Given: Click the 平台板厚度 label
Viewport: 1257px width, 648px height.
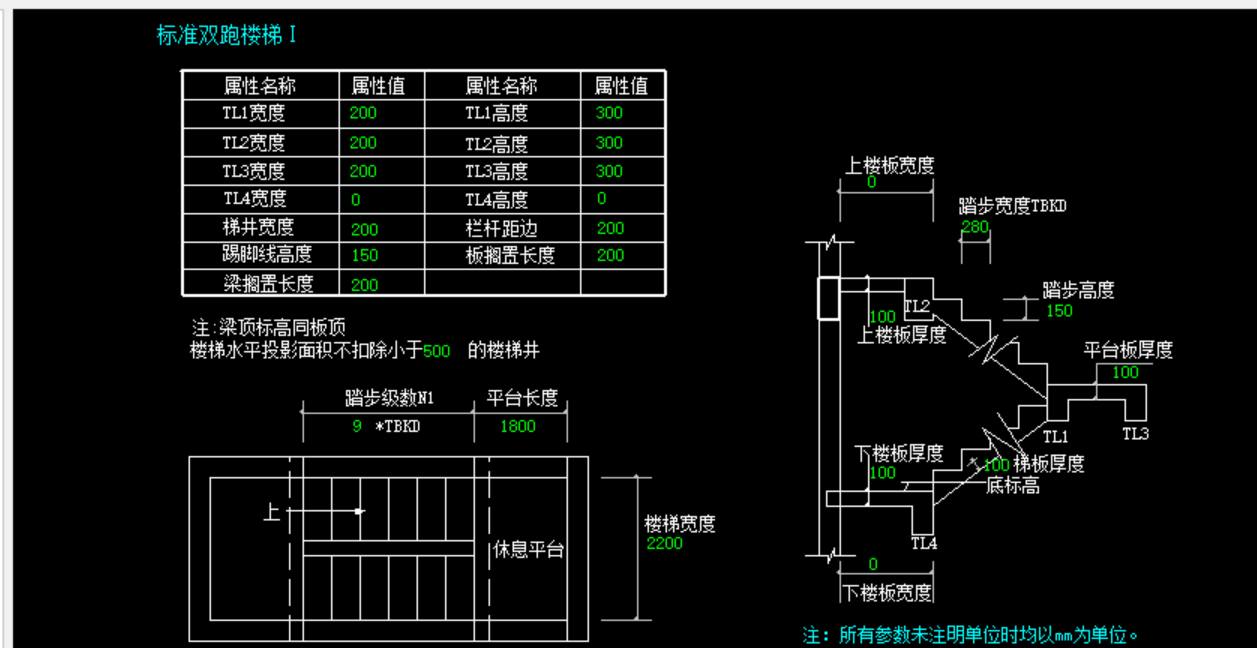Looking at the screenshot, I should coord(1128,350).
